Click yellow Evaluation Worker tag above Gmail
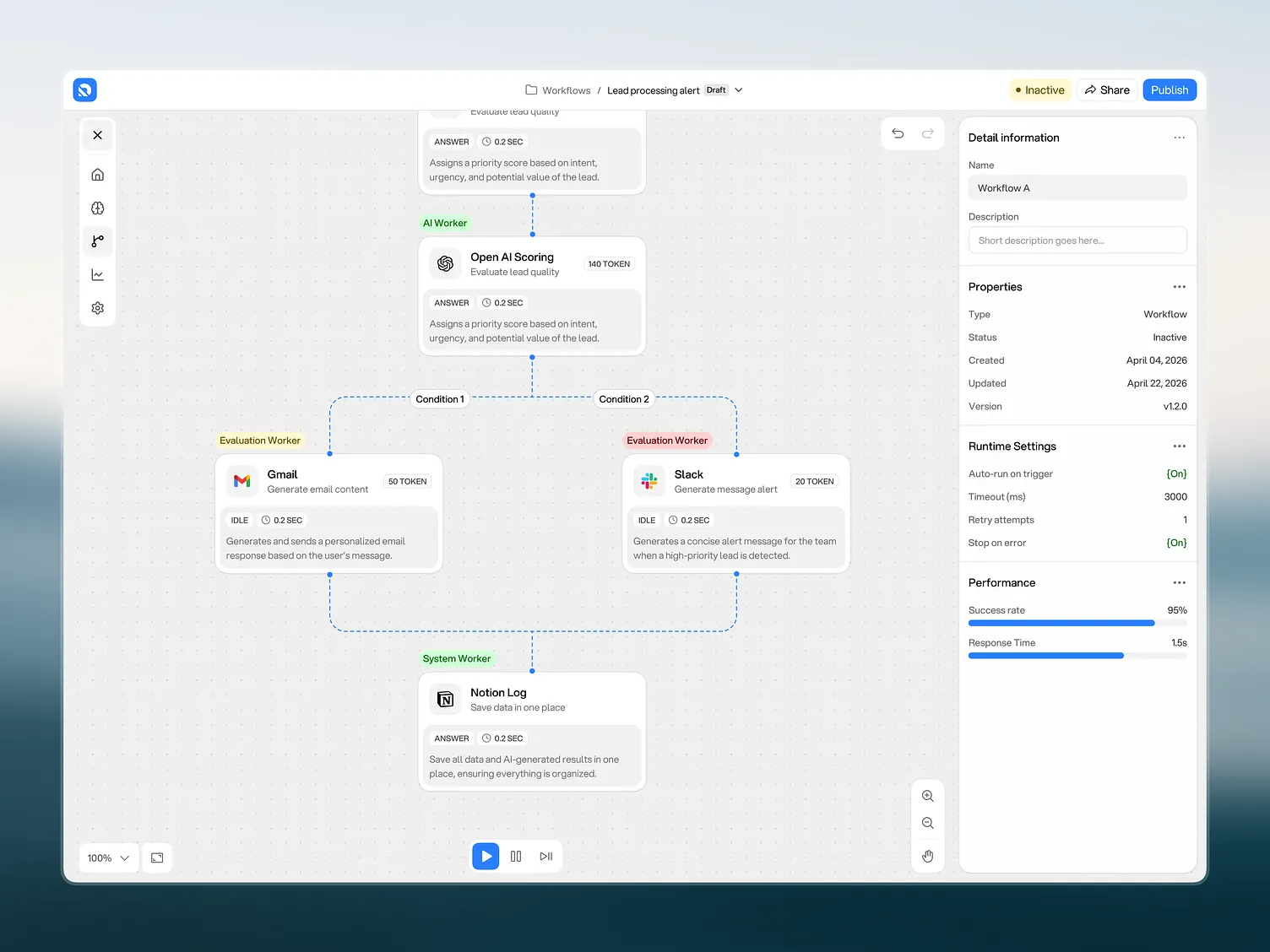1270x952 pixels. click(260, 441)
